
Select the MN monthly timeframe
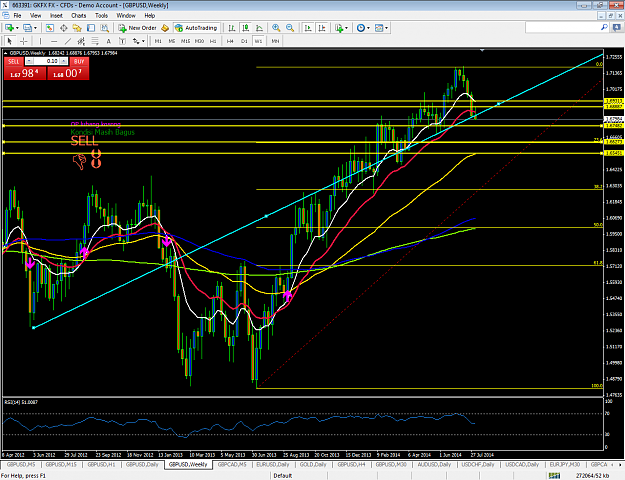tap(275, 41)
